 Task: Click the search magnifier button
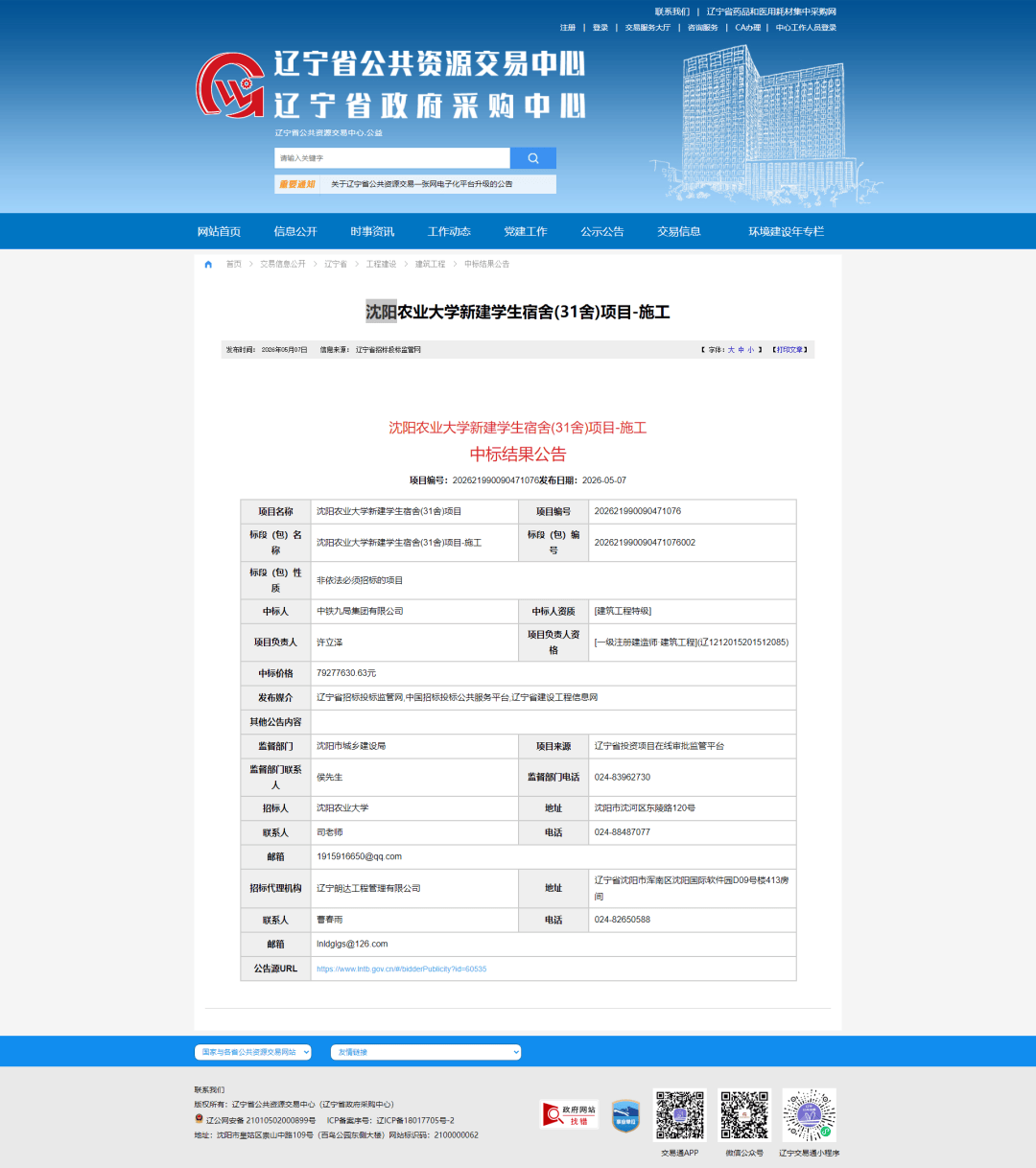(533, 158)
